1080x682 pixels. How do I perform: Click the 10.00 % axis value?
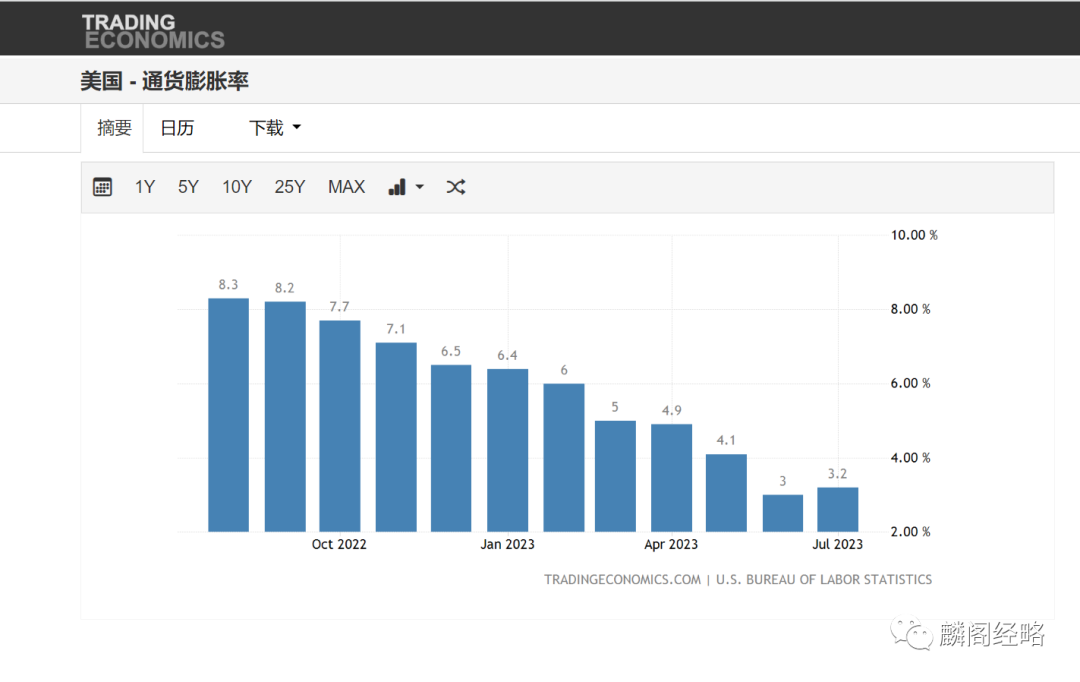pyautogui.click(x=914, y=235)
